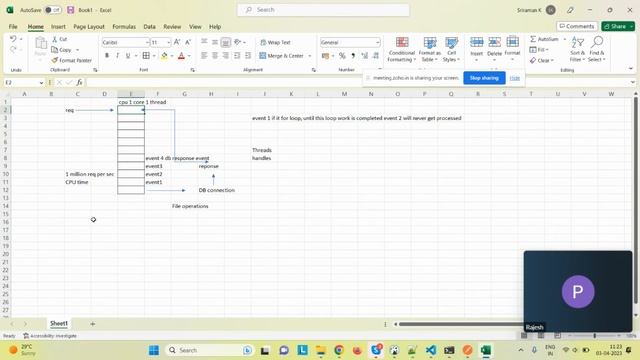Increase font size with the larger A icon

[x=177, y=42]
